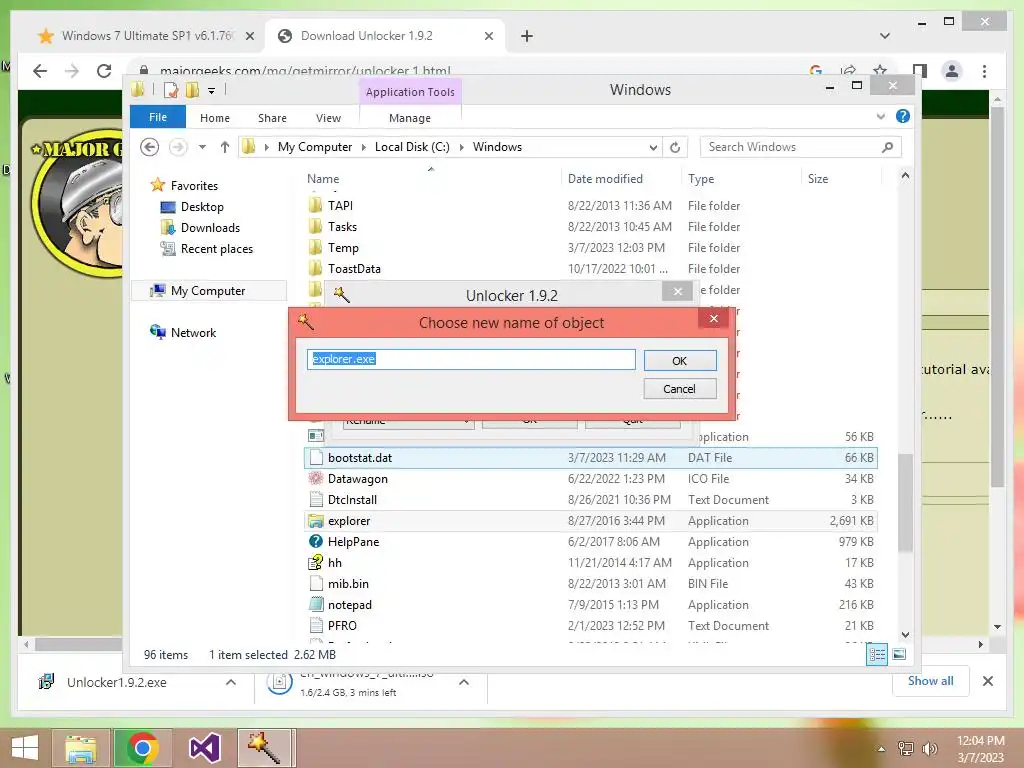Viewport: 1024px width, 768px height.
Task: Open Explorer help question mark icon
Action: coord(903,116)
